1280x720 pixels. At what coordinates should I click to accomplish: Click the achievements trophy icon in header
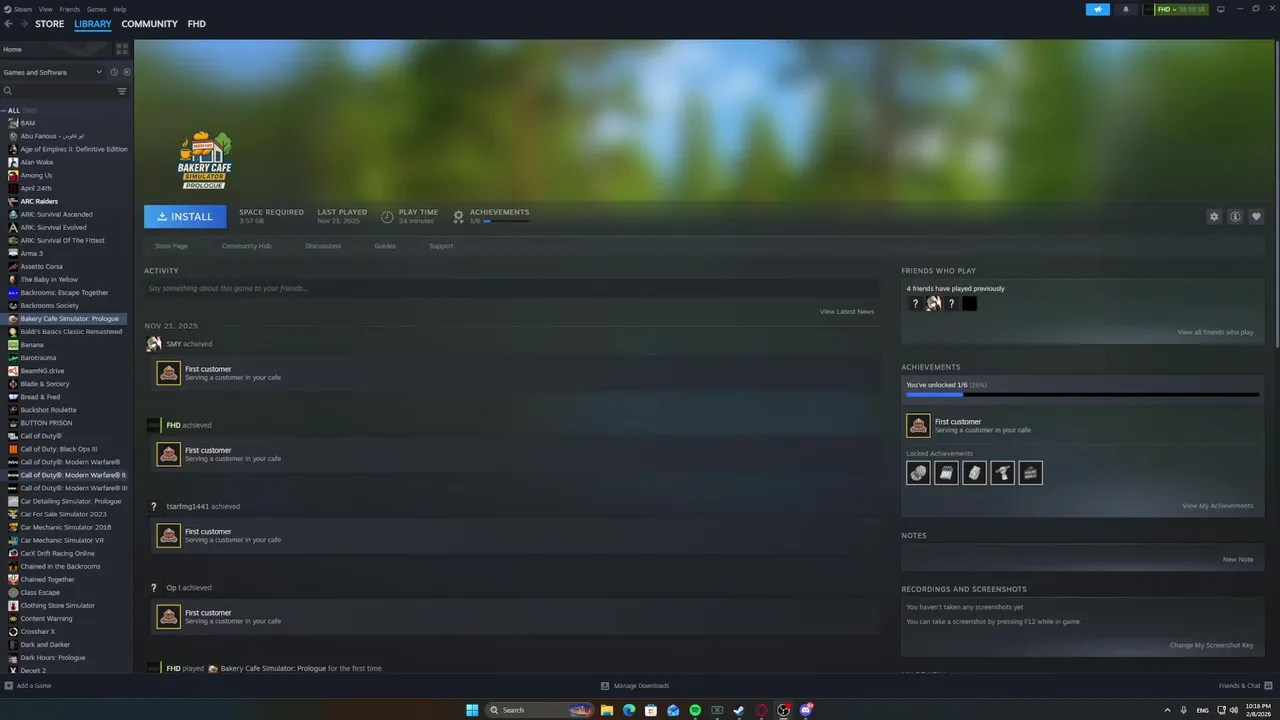[458, 216]
